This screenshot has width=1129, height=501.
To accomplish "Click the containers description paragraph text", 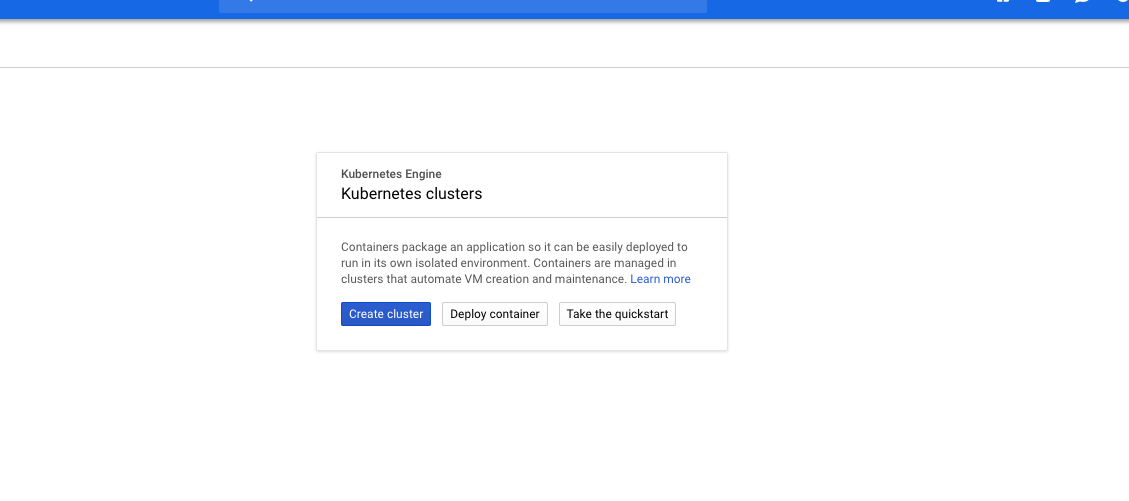I will coord(500,263).
